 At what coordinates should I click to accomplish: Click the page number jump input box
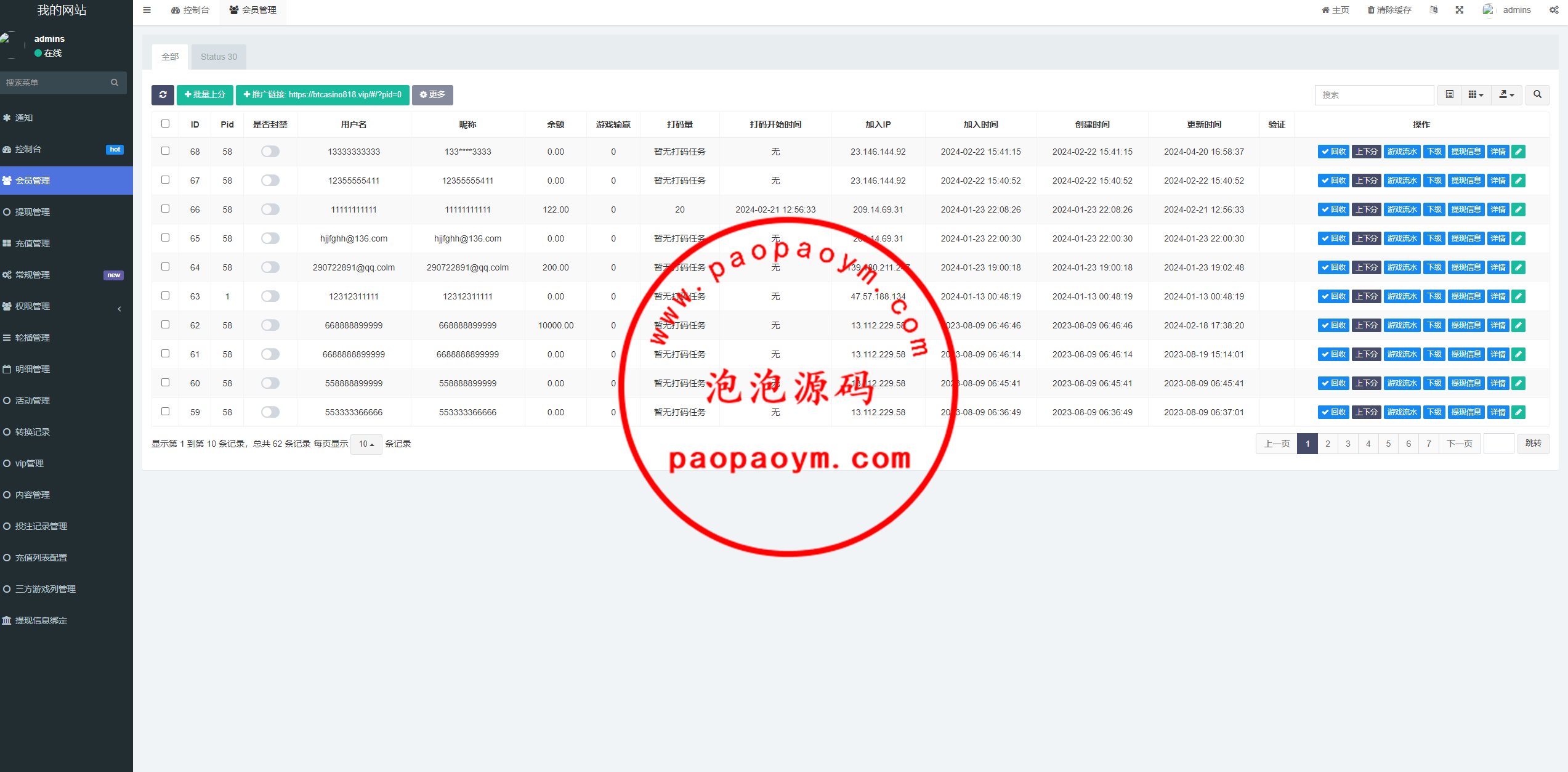coord(1499,444)
